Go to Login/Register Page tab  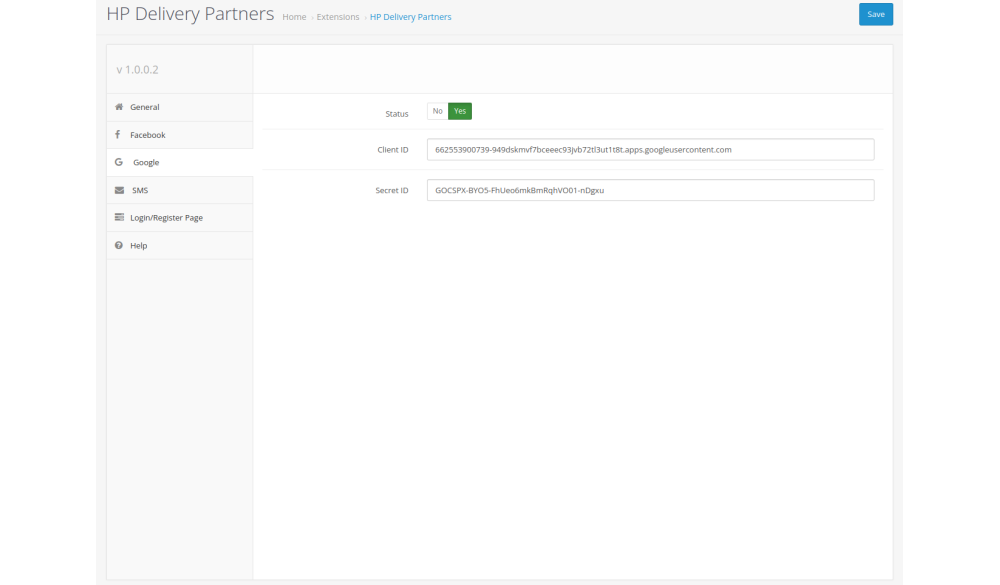[x=166, y=218]
